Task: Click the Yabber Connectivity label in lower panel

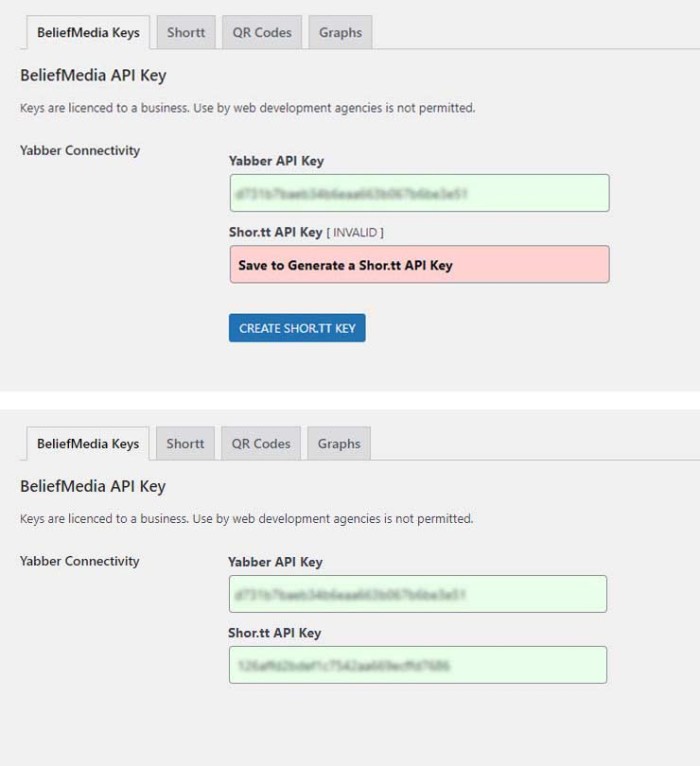Action: click(x=80, y=561)
